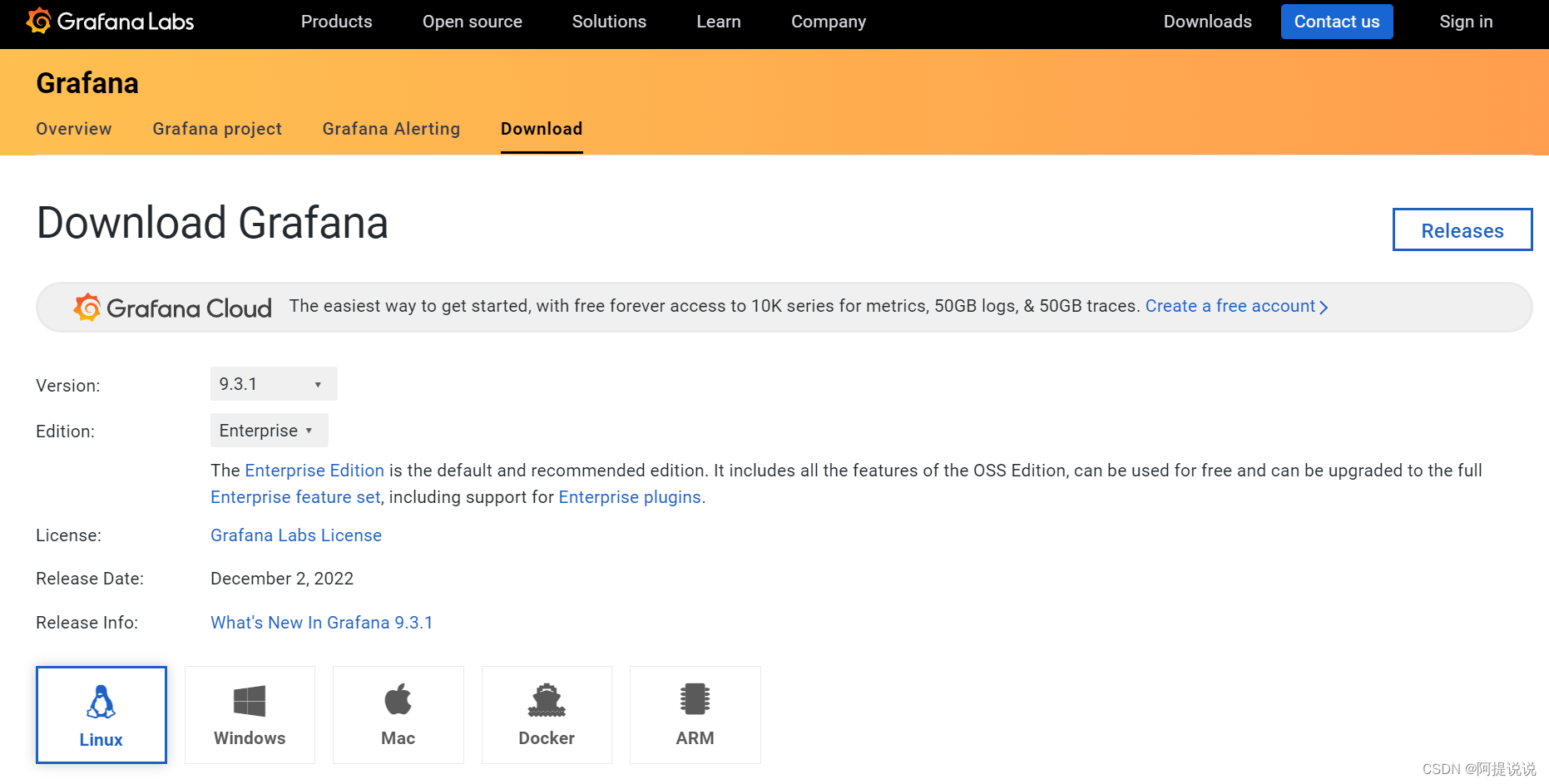Choose the ARM chip platform tile

click(x=695, y=715)
